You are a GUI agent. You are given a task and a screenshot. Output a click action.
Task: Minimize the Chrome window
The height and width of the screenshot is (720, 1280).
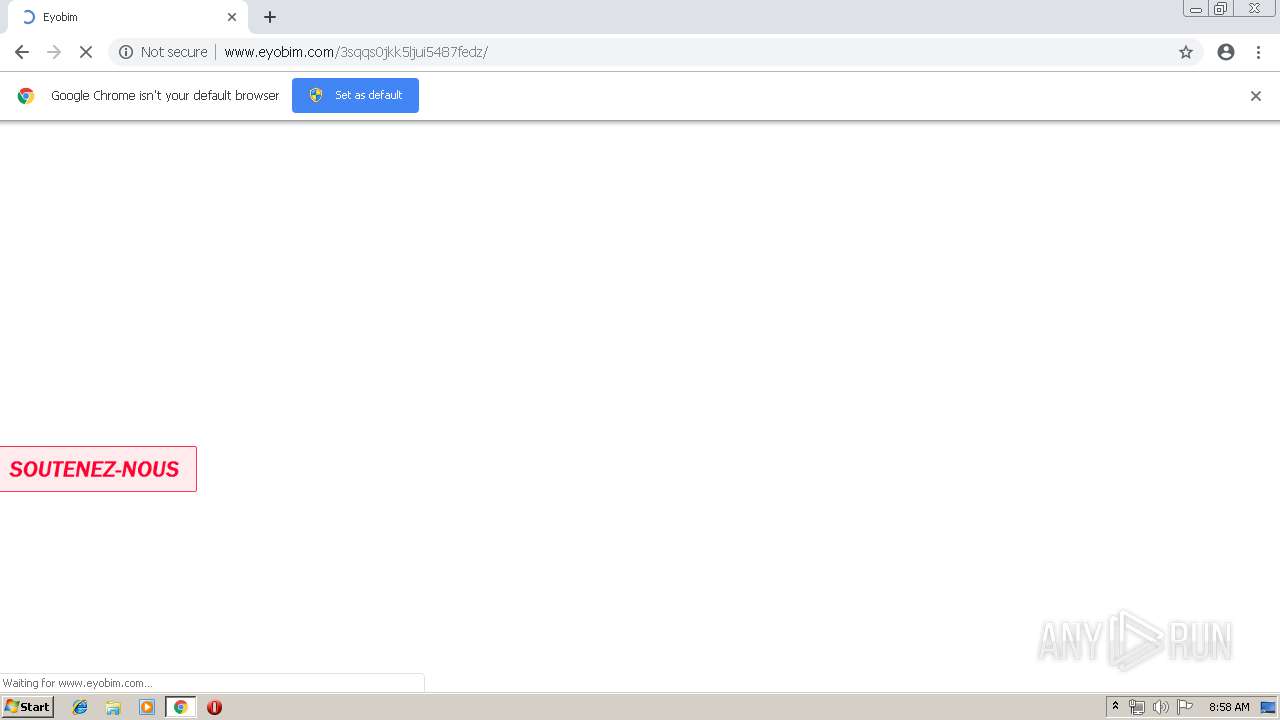tap(1196, 9)
